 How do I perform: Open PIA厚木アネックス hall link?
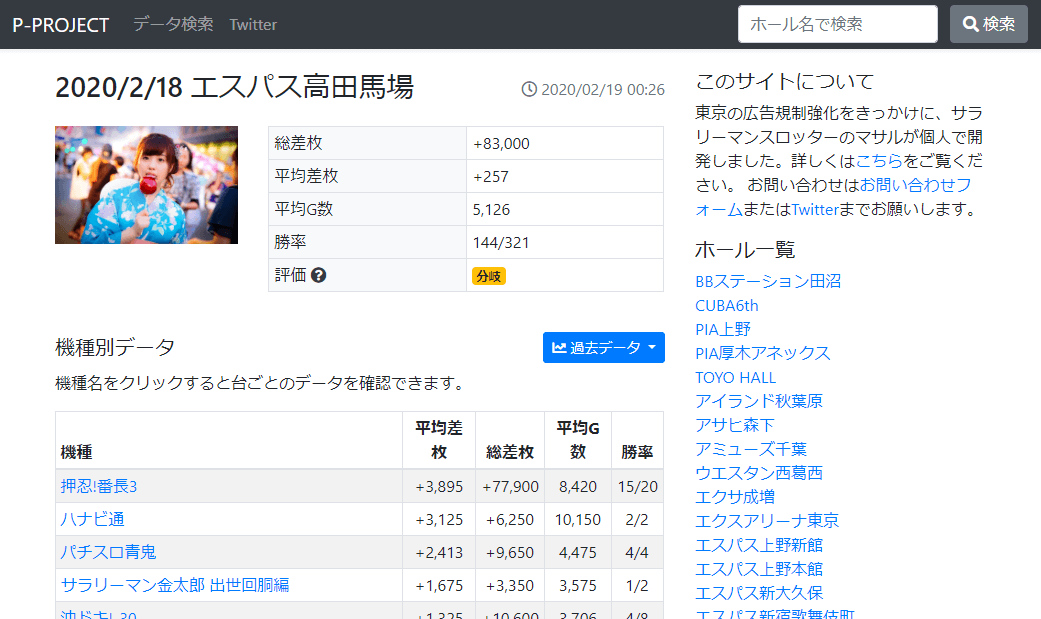tap(763, 353)
